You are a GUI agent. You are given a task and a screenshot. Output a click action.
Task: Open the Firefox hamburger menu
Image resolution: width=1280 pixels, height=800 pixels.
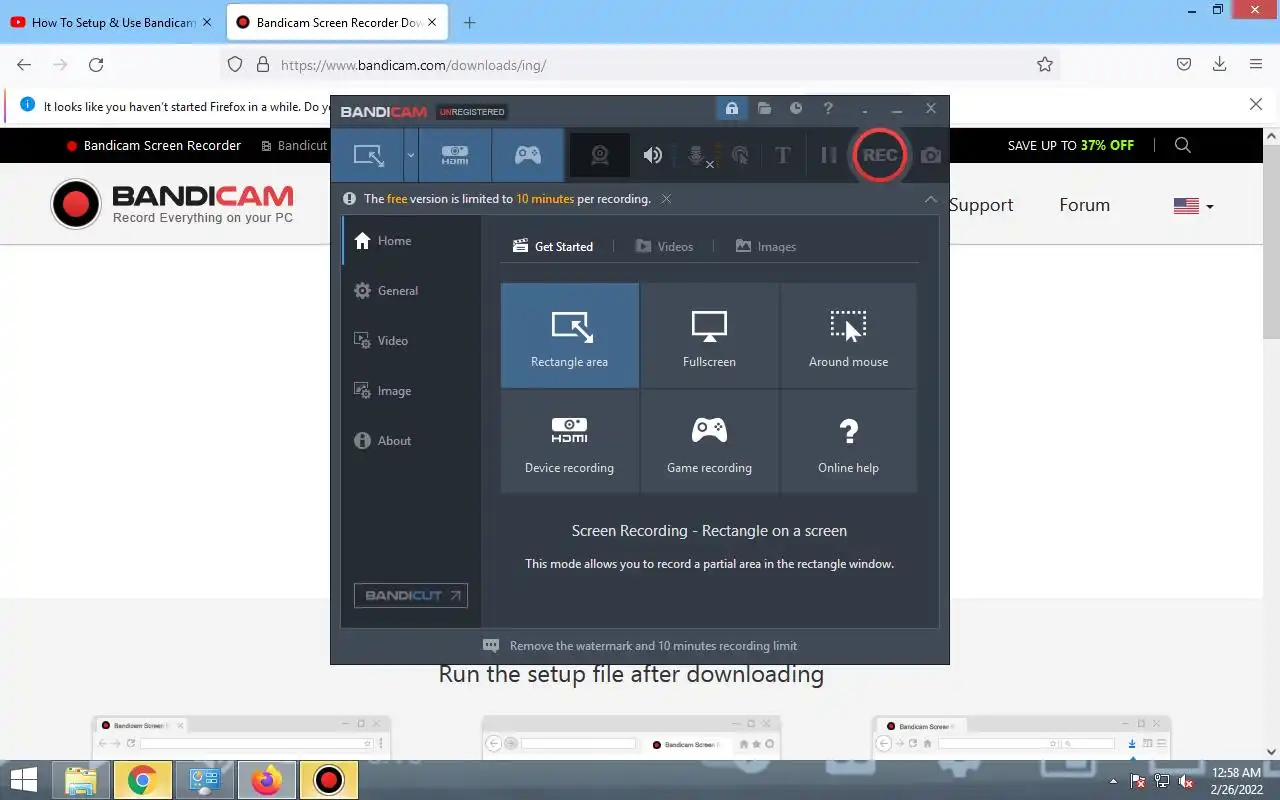click(x=1256, y=64)
